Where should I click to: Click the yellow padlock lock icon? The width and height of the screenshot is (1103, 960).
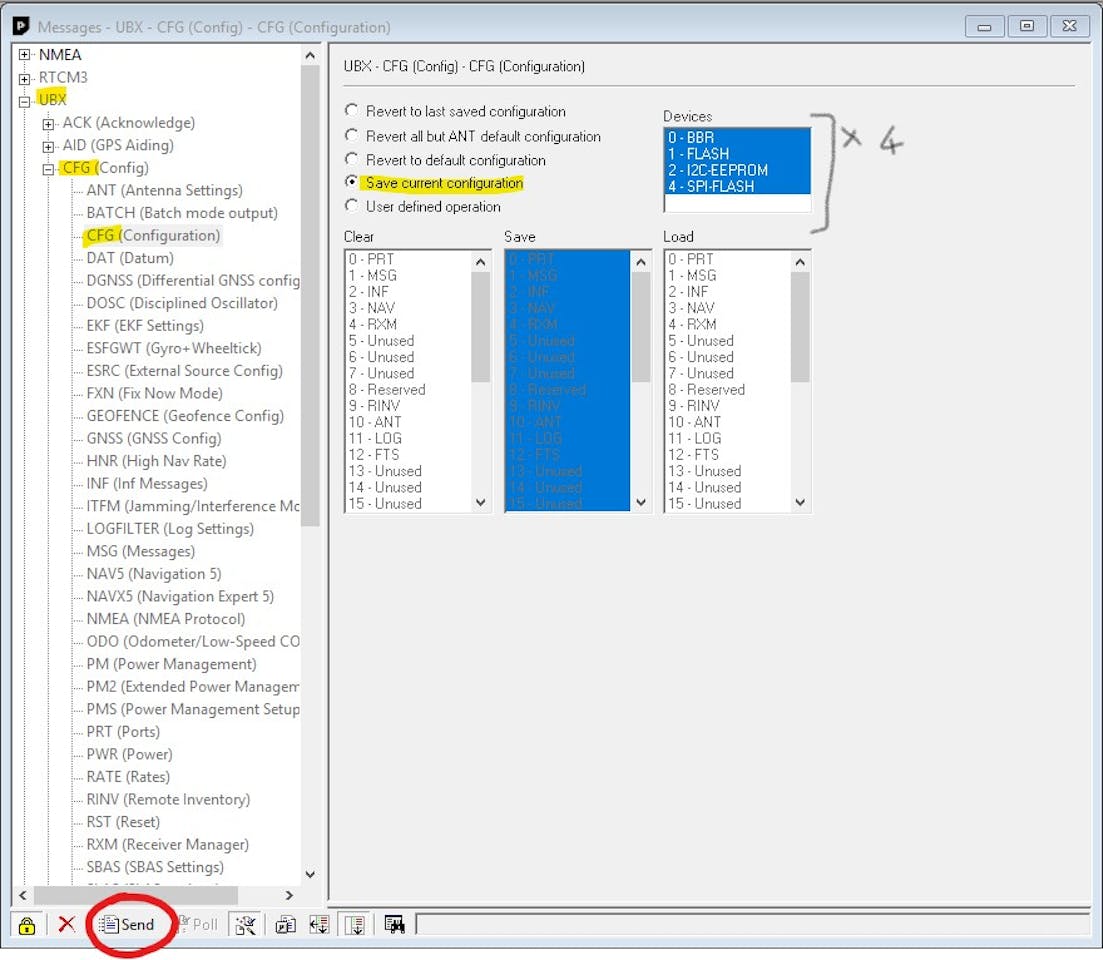(x=27, y=924)
